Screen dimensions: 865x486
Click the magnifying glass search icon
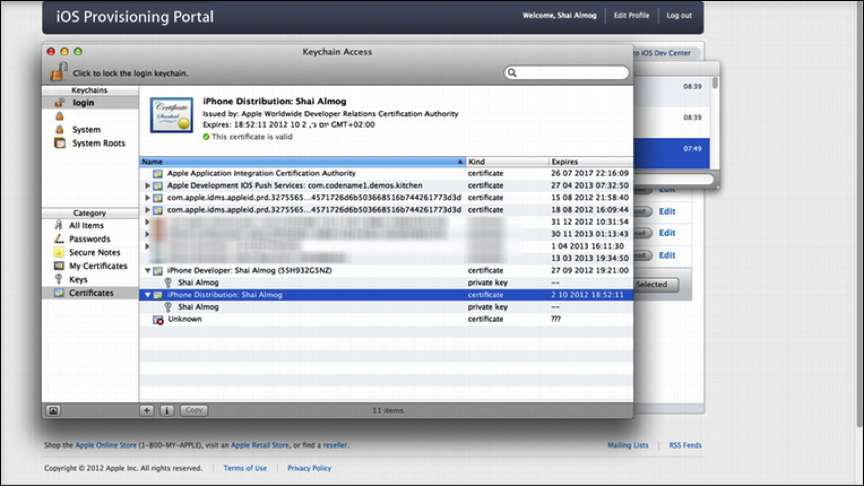(x=512, y=73)
